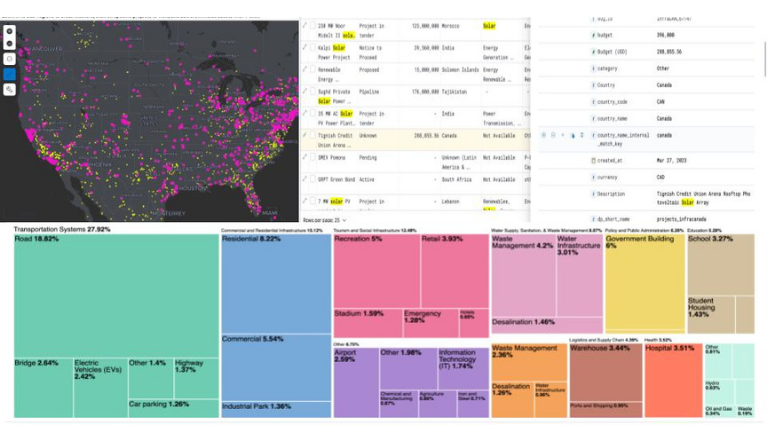Click the Stadium 1.59% treemap block
This screenshot has height=442, width=767.
pos(368,323)
